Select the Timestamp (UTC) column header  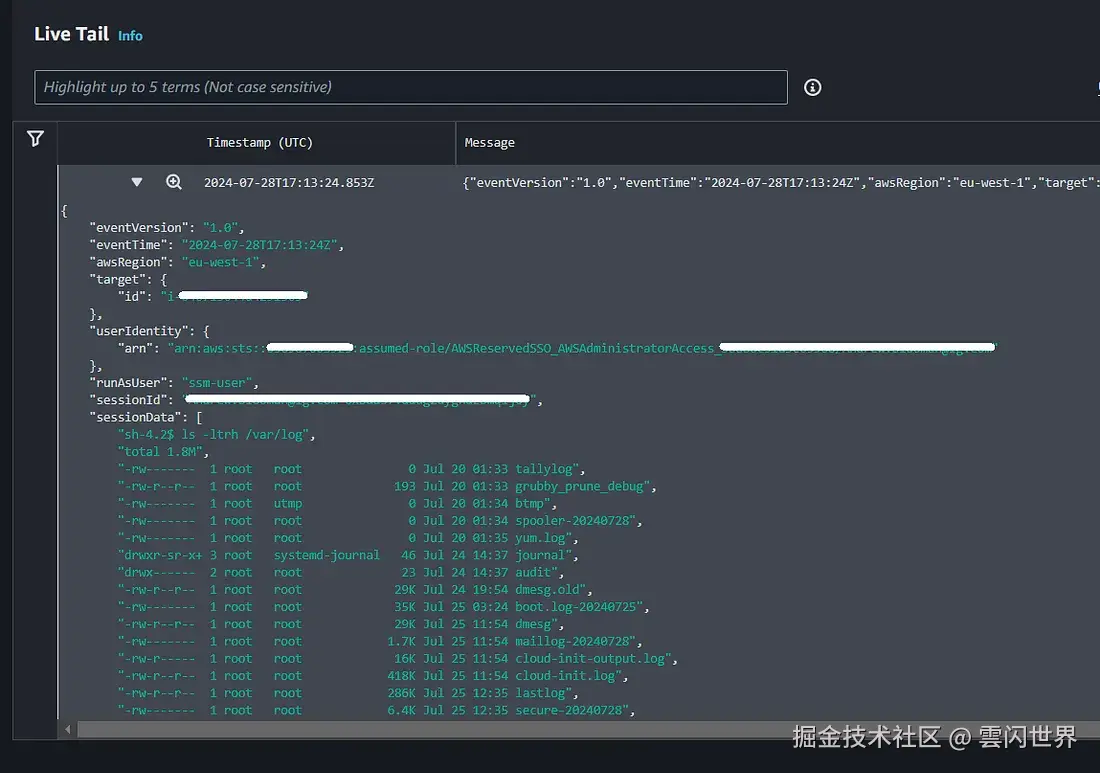pyautogui.click(x=260, y=142)
